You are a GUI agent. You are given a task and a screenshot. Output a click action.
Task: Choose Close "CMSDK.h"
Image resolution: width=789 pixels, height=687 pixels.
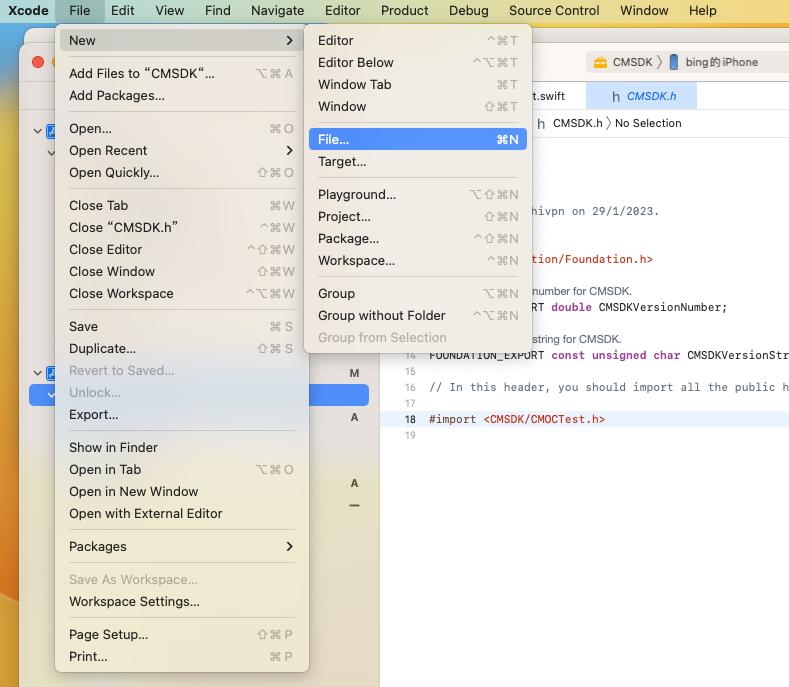[181, 227]
